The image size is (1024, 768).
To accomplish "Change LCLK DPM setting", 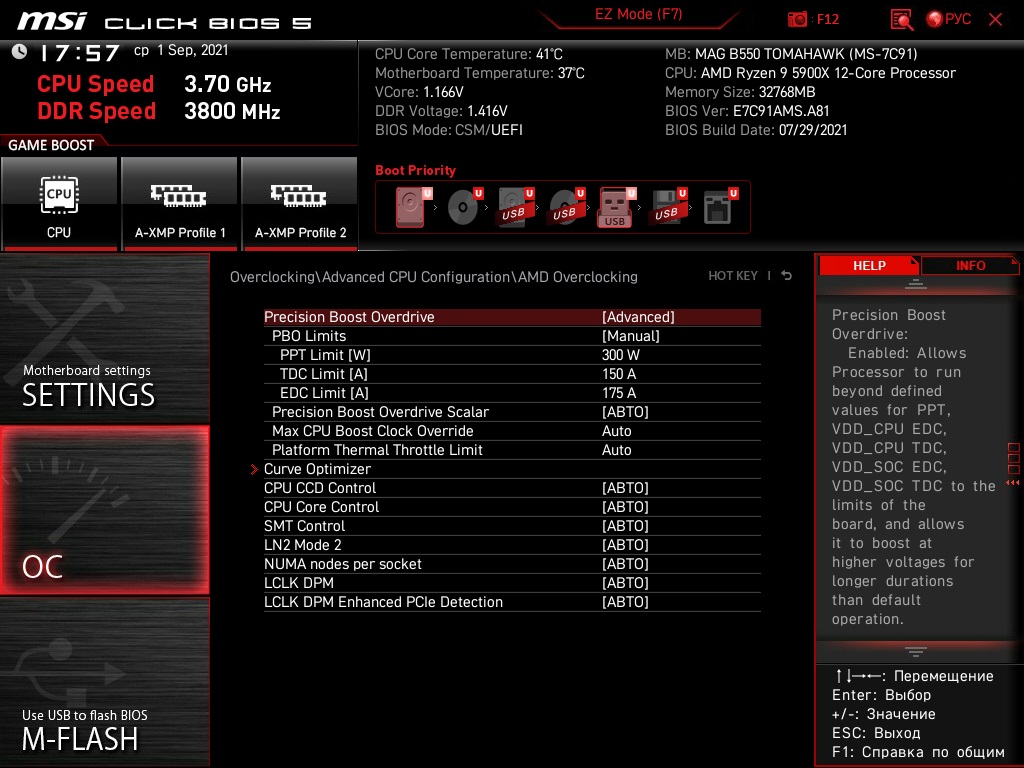I will (512, 583).
